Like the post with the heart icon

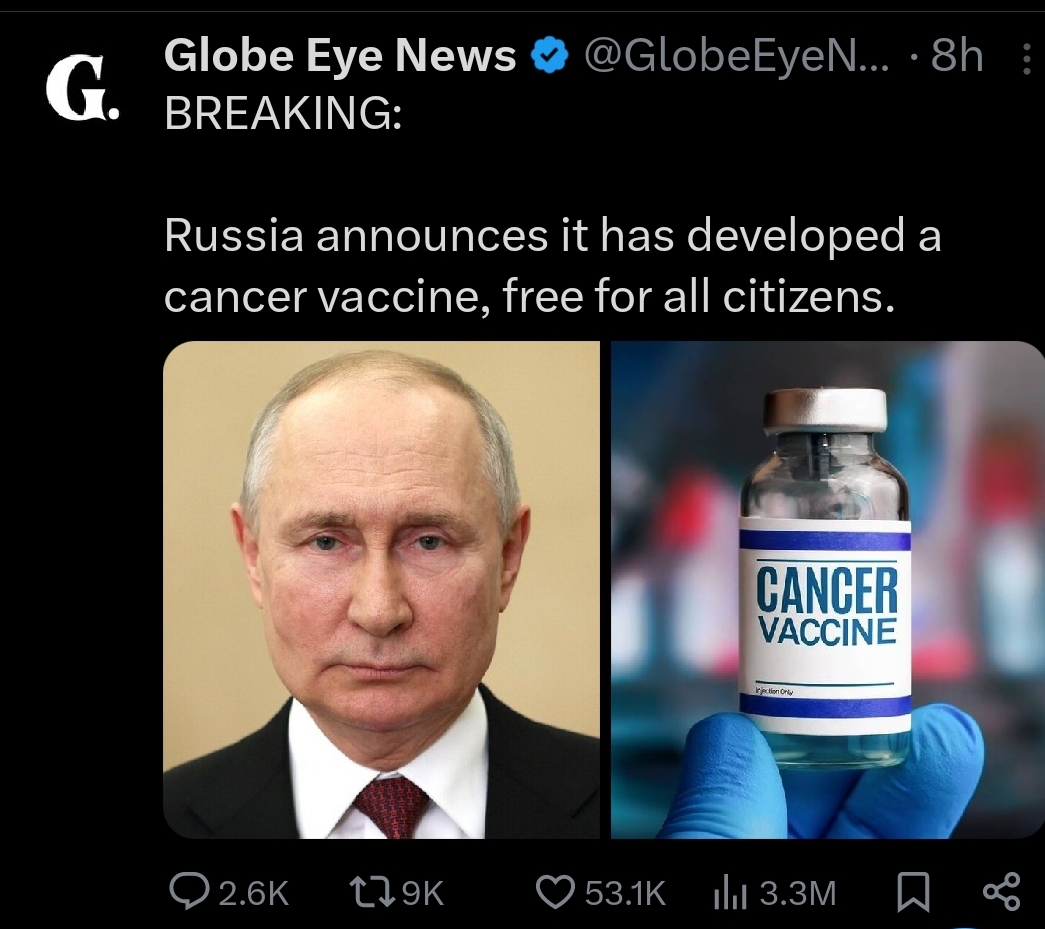tap(556, 892)
